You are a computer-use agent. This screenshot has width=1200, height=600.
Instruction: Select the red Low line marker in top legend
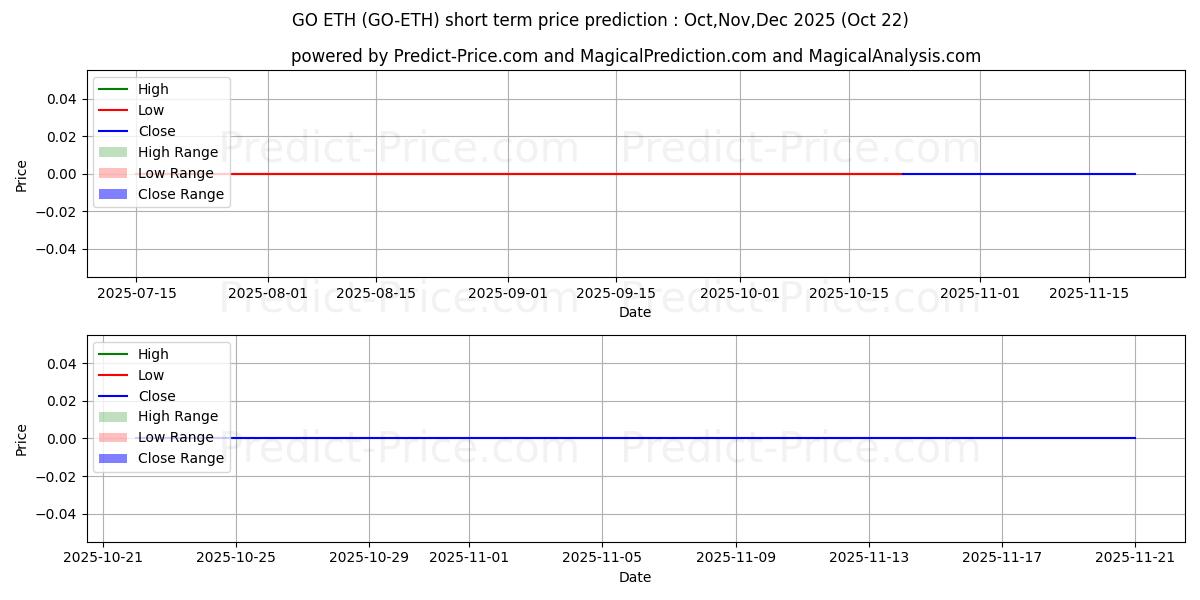click(x=113, y=110)
